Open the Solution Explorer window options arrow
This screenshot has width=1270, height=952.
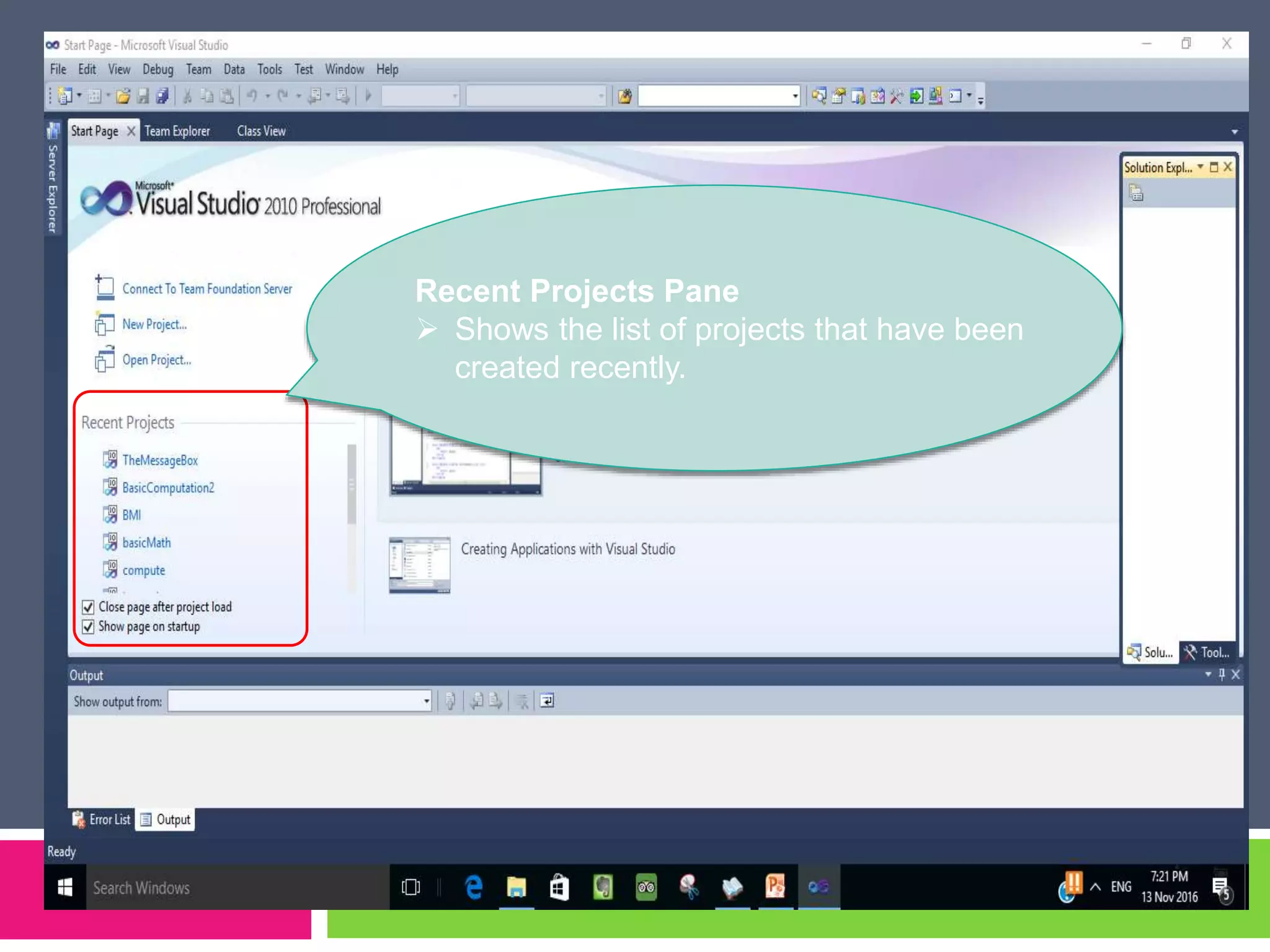(1201, 167)
